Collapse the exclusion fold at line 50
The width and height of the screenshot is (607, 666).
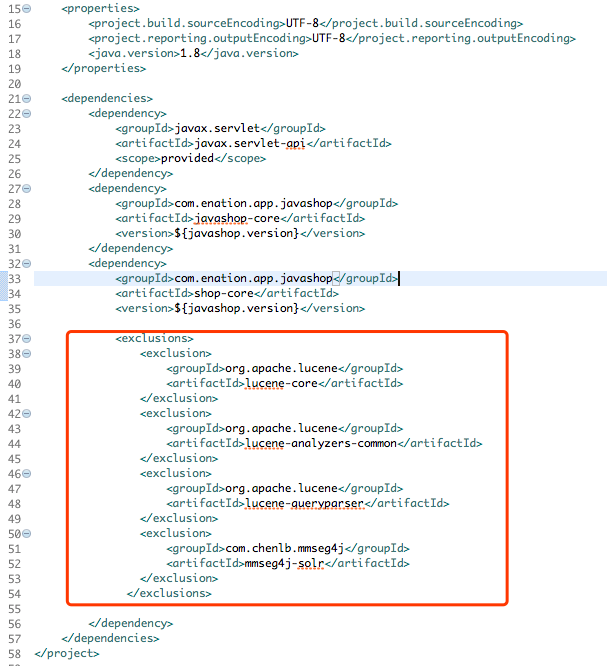(27, 533)
